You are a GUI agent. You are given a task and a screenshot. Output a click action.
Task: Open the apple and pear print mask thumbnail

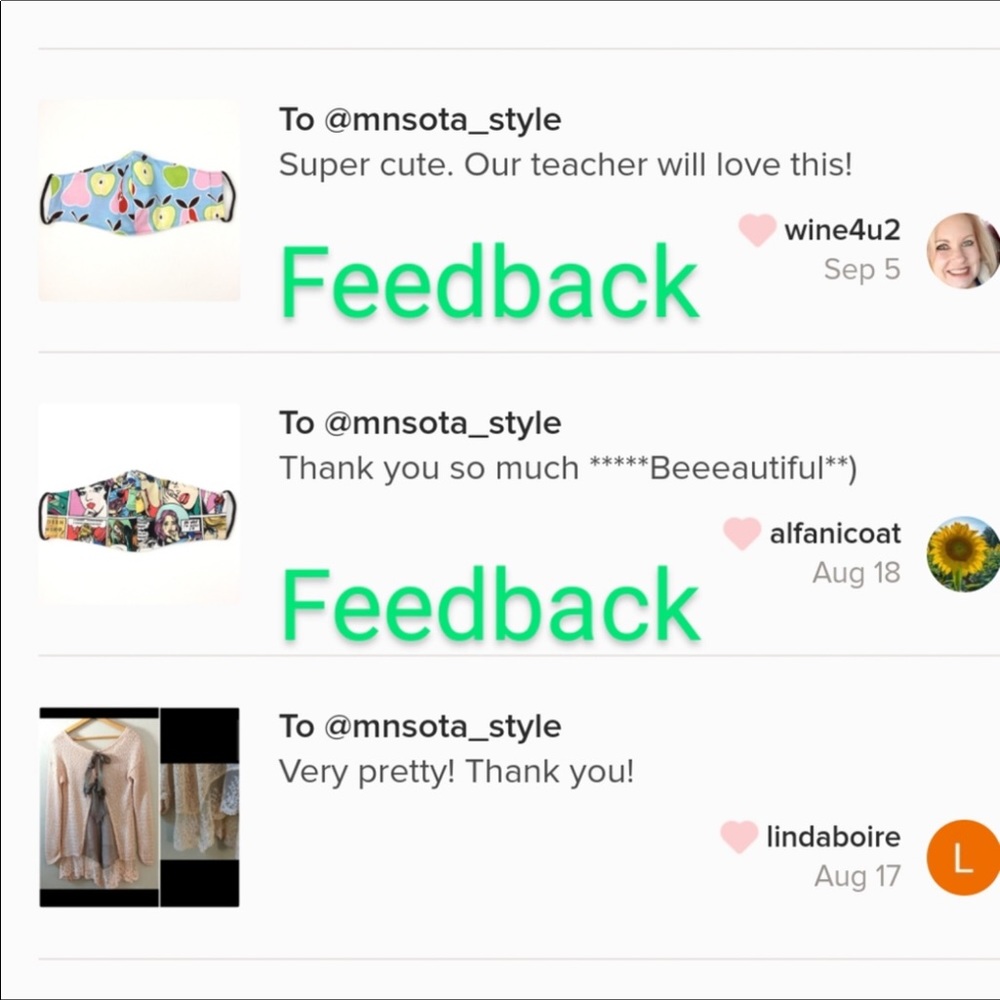[139, 200]
